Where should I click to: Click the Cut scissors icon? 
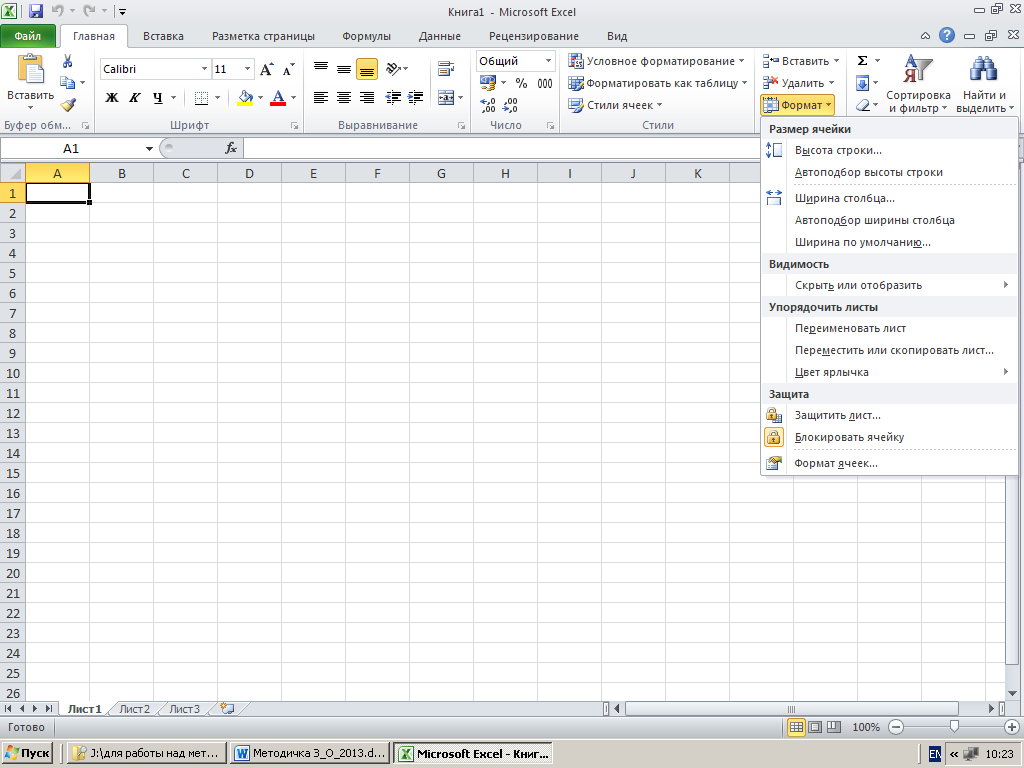pos(67,62)
